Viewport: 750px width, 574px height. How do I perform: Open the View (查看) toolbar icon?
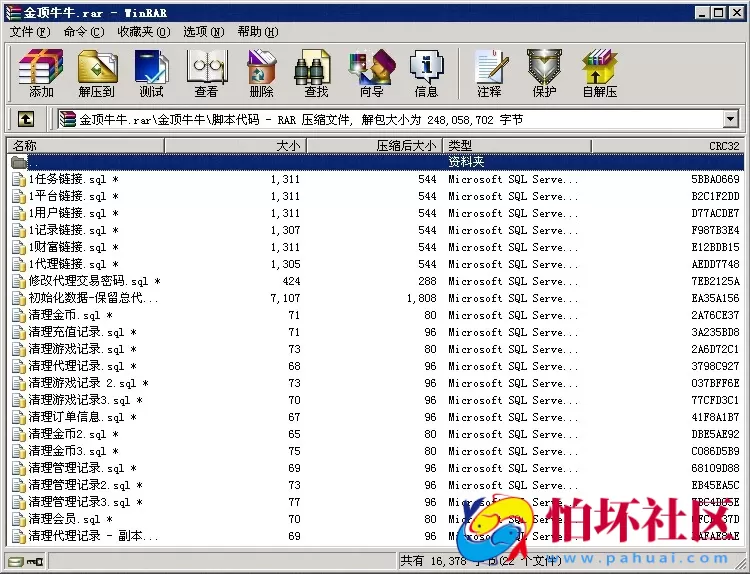click(x=206, y=73)
